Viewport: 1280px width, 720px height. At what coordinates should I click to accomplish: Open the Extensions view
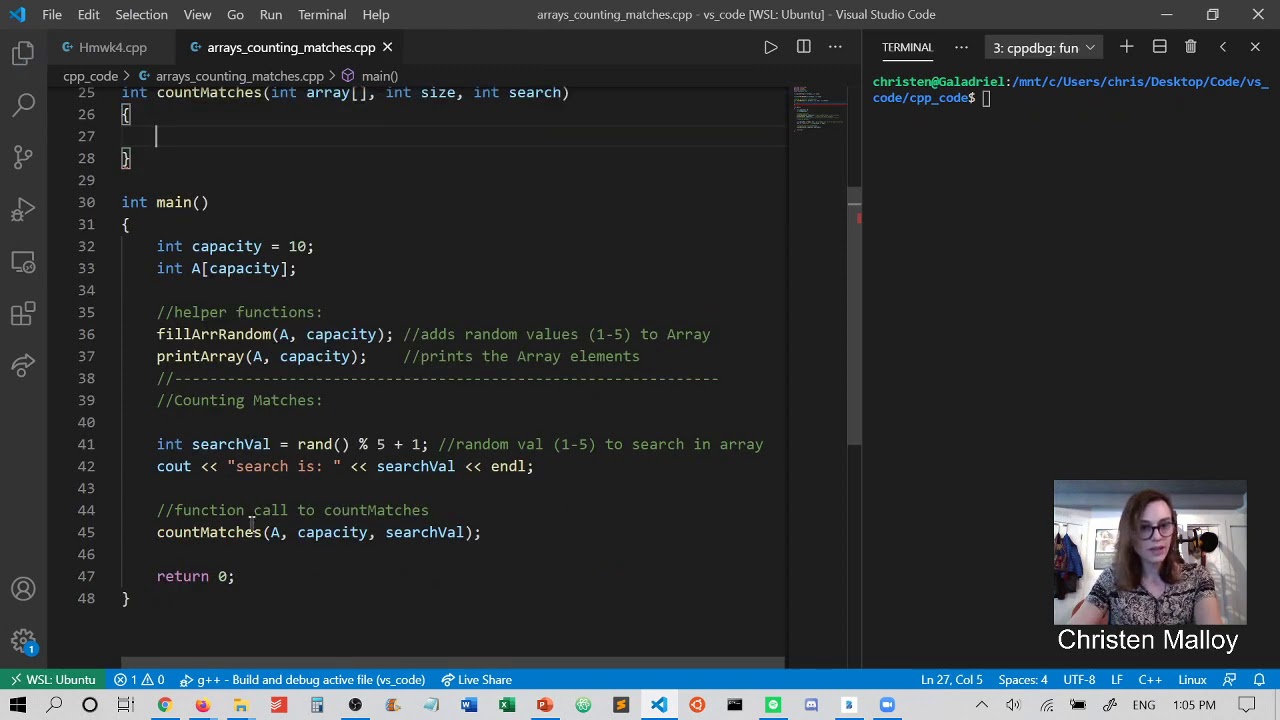(24, 314)
